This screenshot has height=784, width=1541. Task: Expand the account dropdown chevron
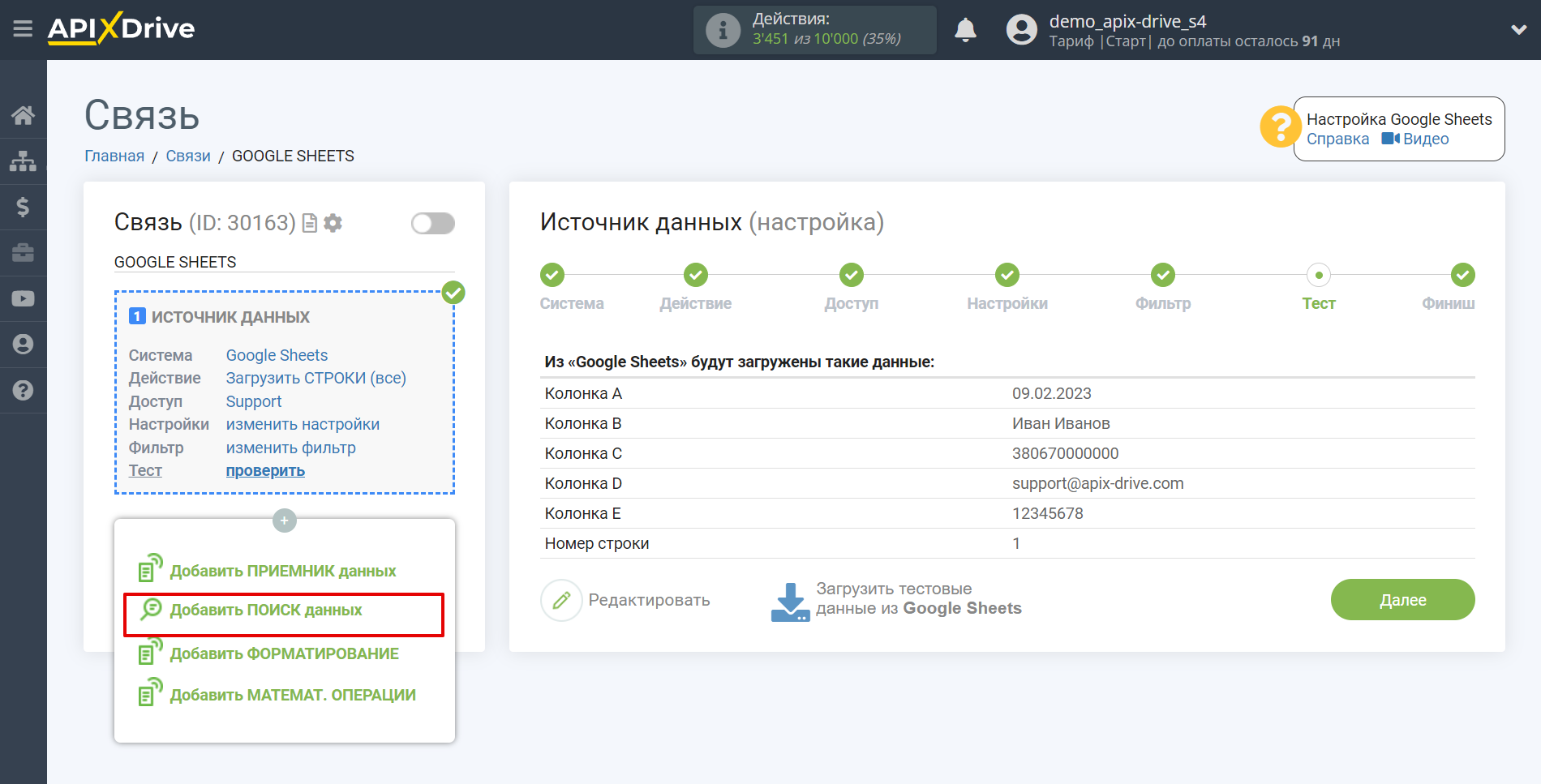[1518, 30]
